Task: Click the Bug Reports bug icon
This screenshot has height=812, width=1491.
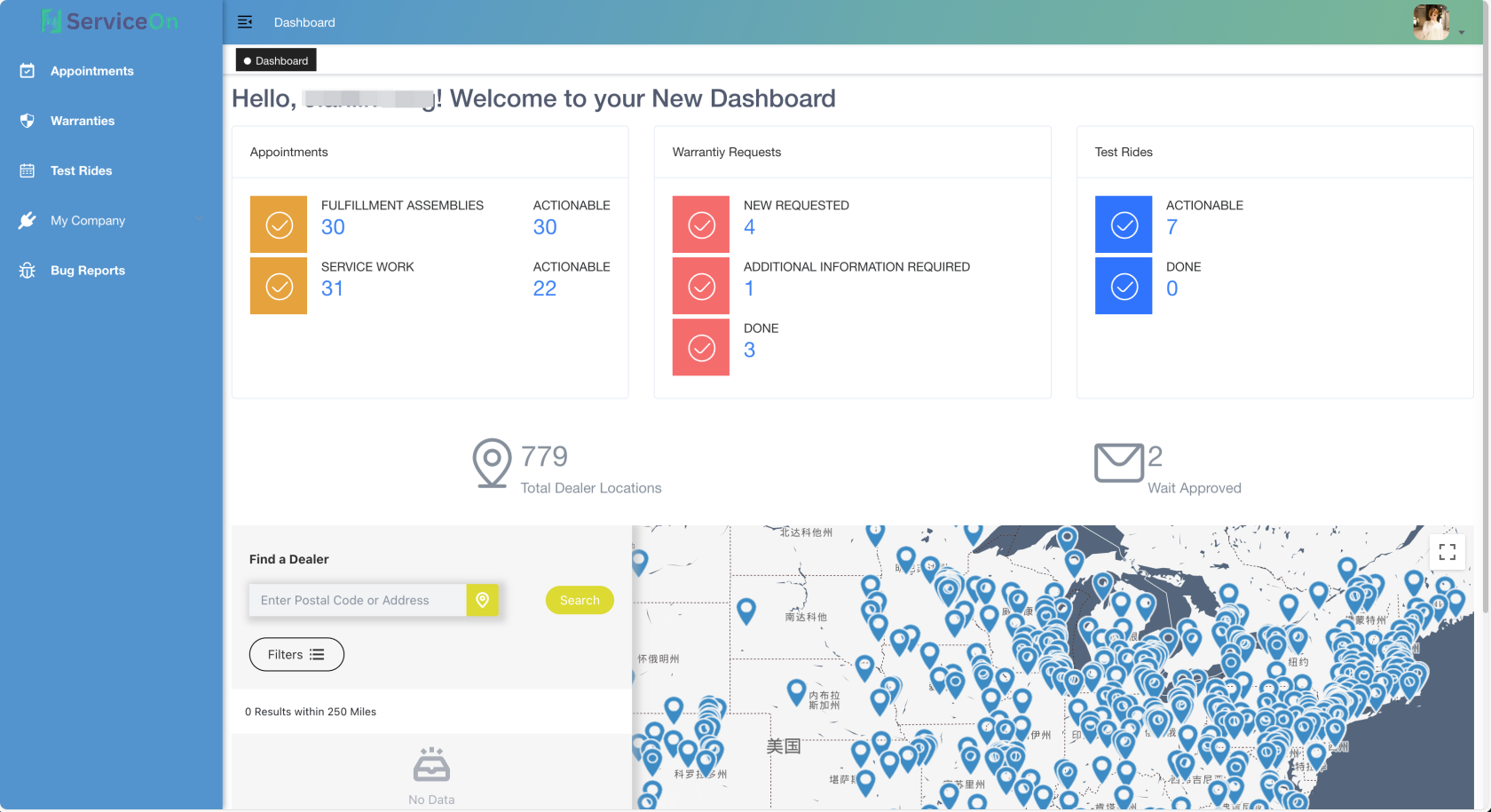Action: point(28,271)
